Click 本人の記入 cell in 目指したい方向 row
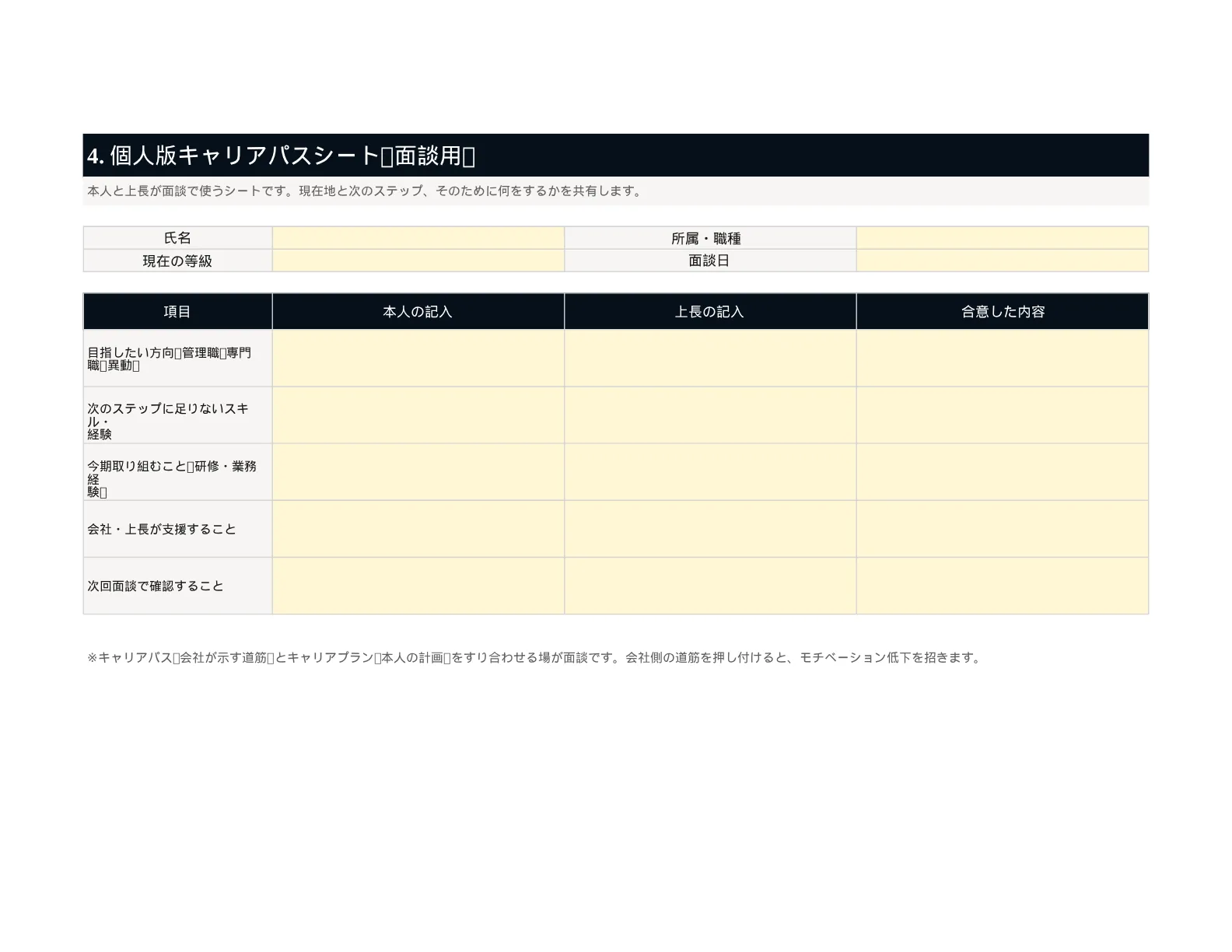The width and height of the screenshot is (1232, 952). coord(418,359)
